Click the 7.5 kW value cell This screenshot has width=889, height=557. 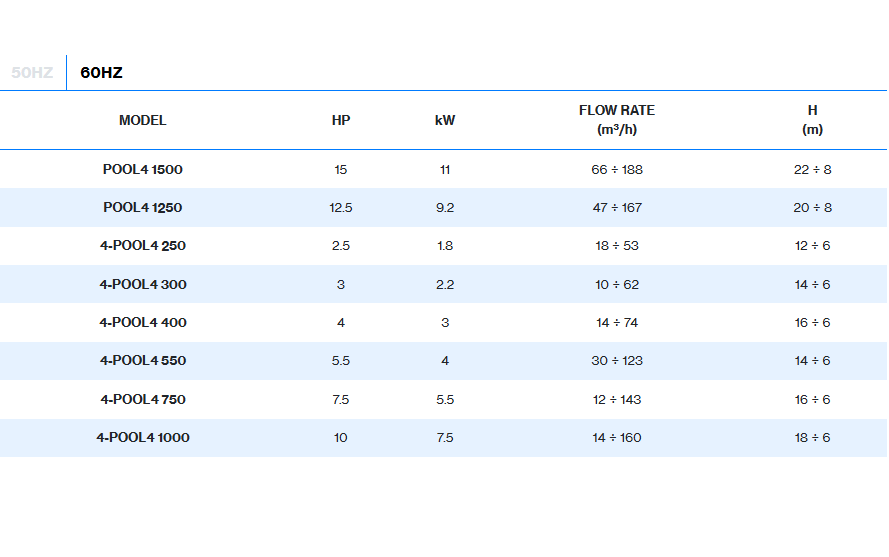445,438
